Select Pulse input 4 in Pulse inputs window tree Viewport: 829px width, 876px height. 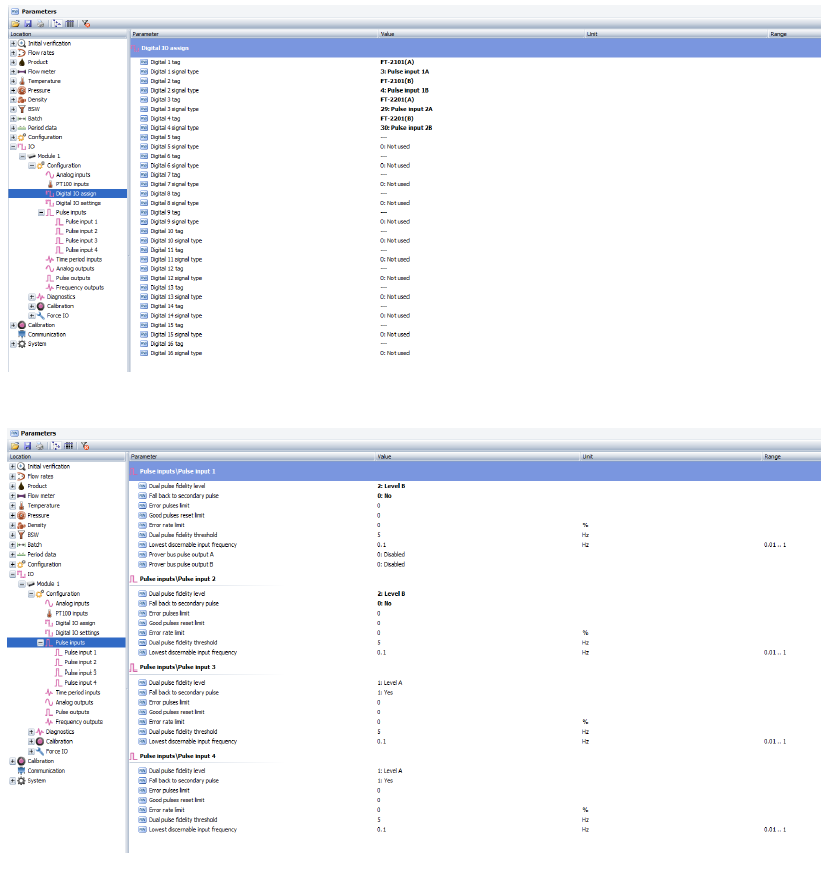click(x=80, y=683)
